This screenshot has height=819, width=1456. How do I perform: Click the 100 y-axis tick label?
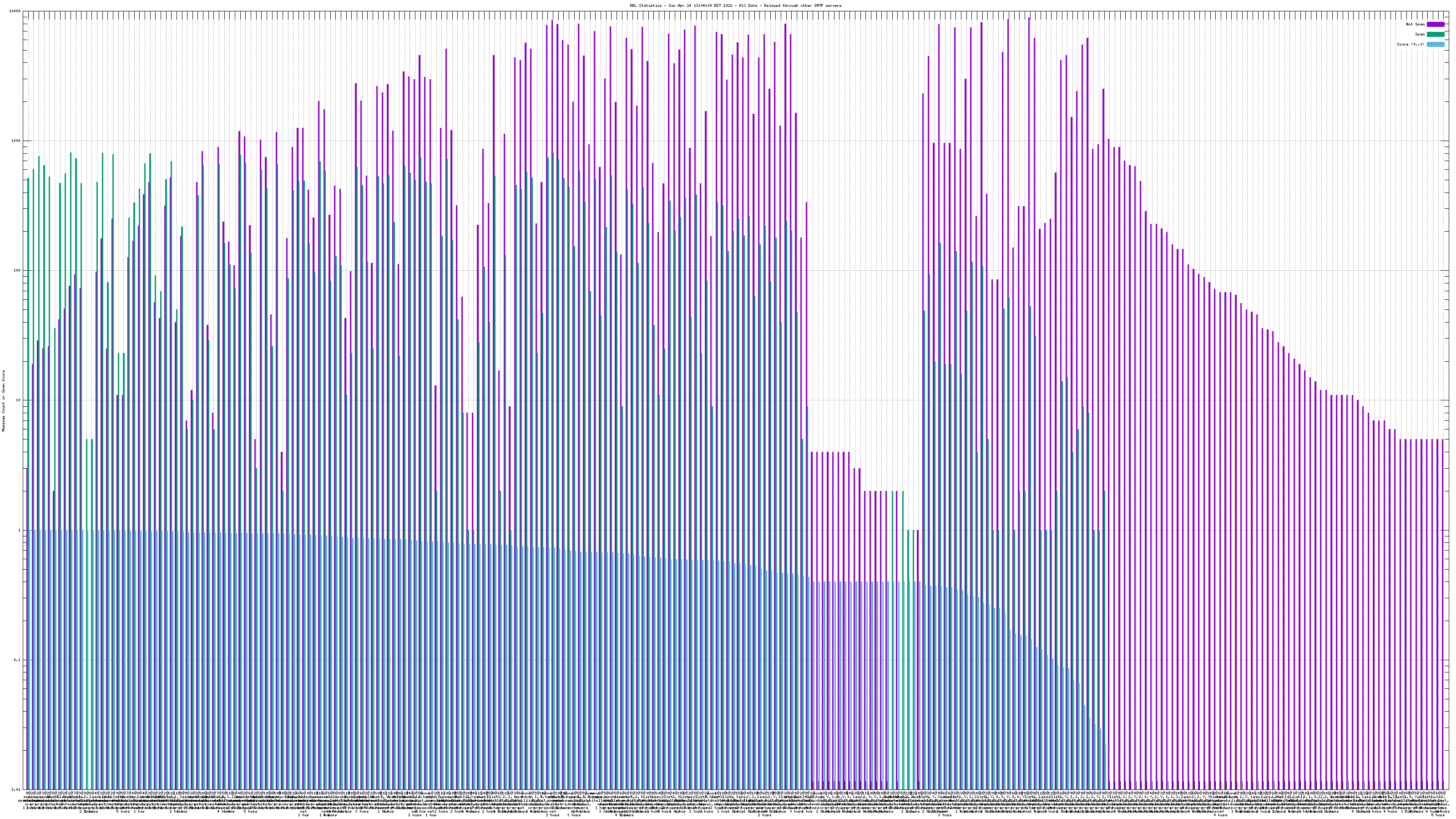tap(18, 271)
